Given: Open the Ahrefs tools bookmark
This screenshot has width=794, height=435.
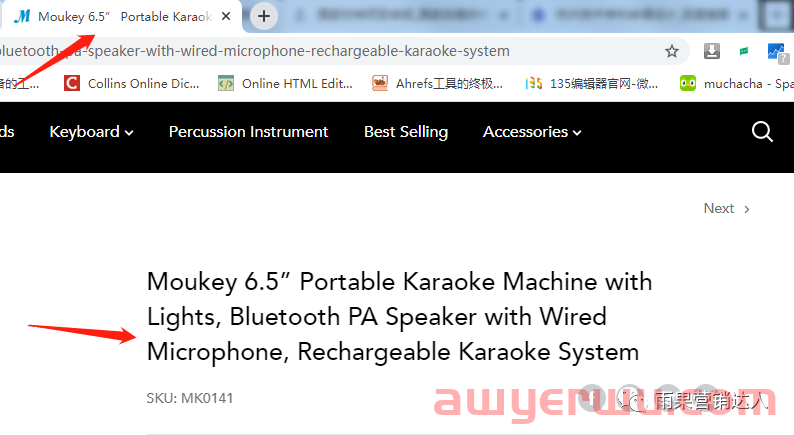Looking at the screenshot, I should (438, 84).
